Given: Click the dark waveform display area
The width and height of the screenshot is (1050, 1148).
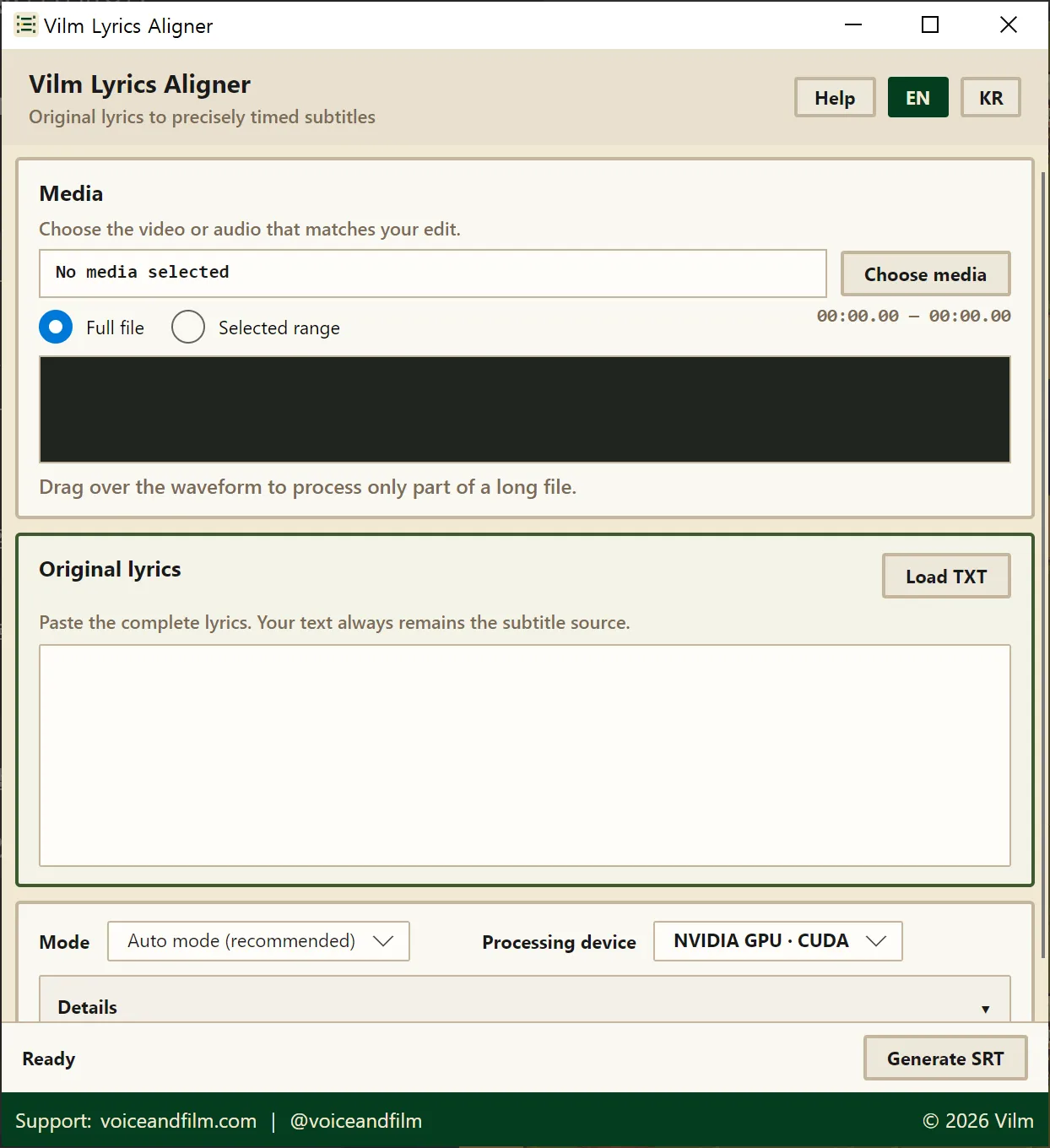Looking at the screenshot, I should [525, 409].
